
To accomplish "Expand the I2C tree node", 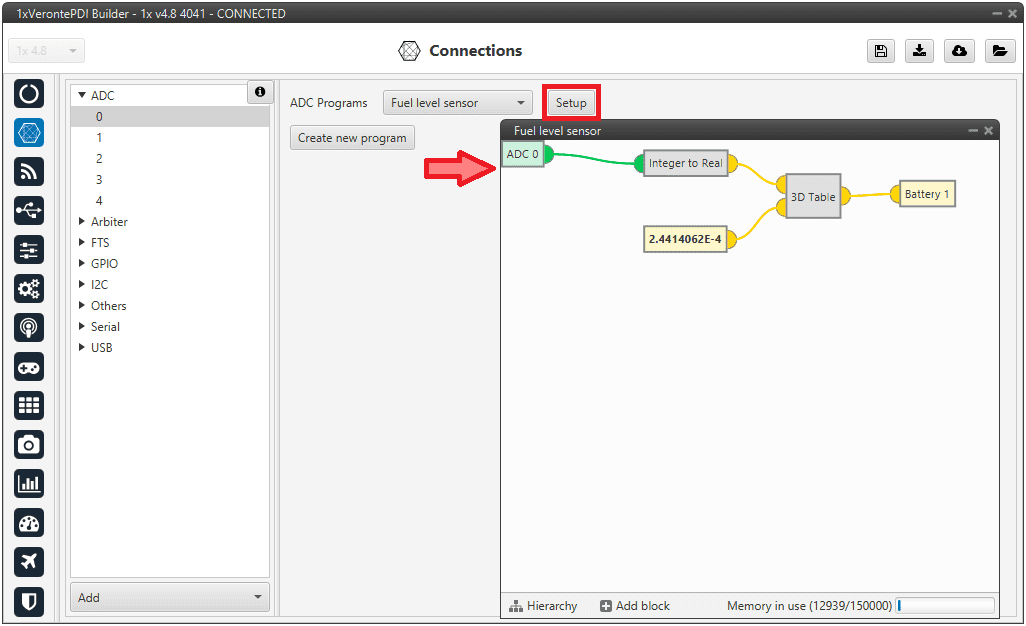I will click(82, 285).
